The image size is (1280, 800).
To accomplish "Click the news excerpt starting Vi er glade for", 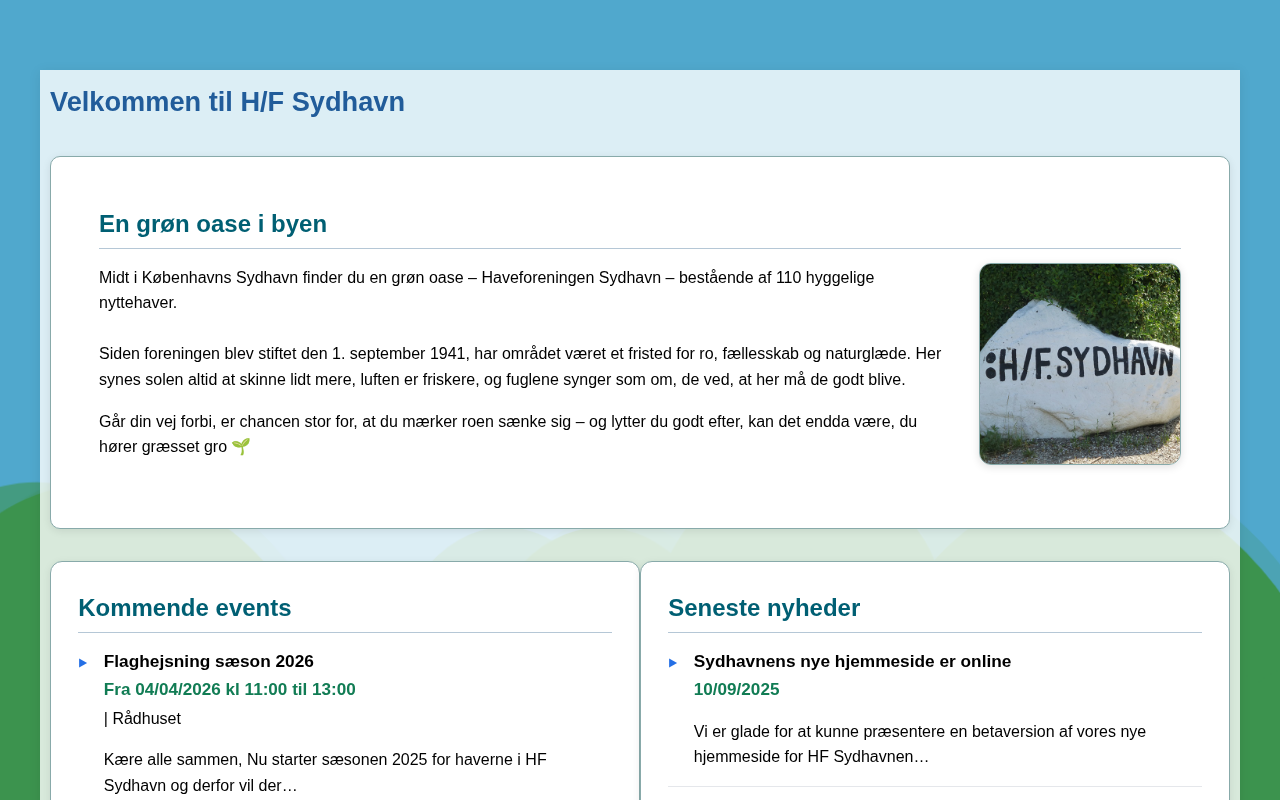I will (920, 744).
